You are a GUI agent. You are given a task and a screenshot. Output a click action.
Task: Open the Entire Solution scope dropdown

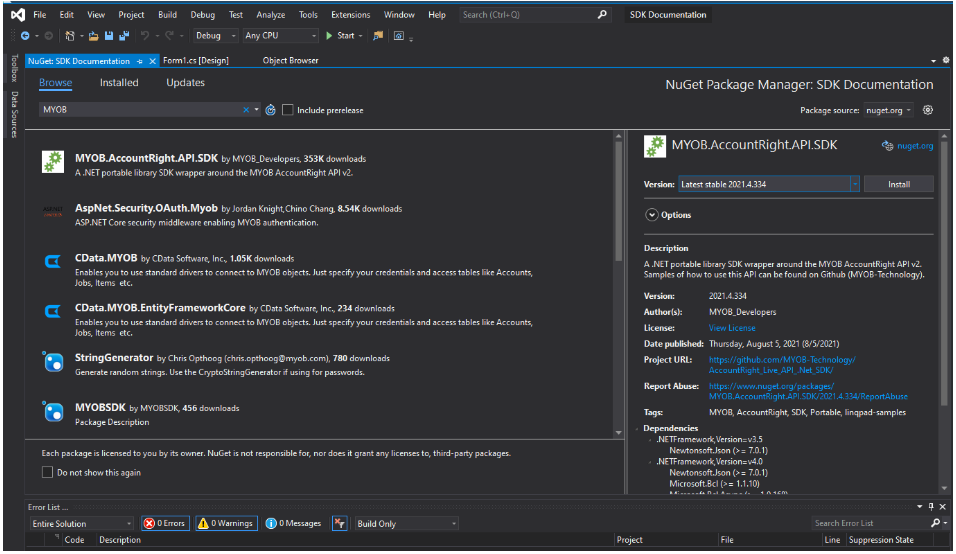point(82,524)
